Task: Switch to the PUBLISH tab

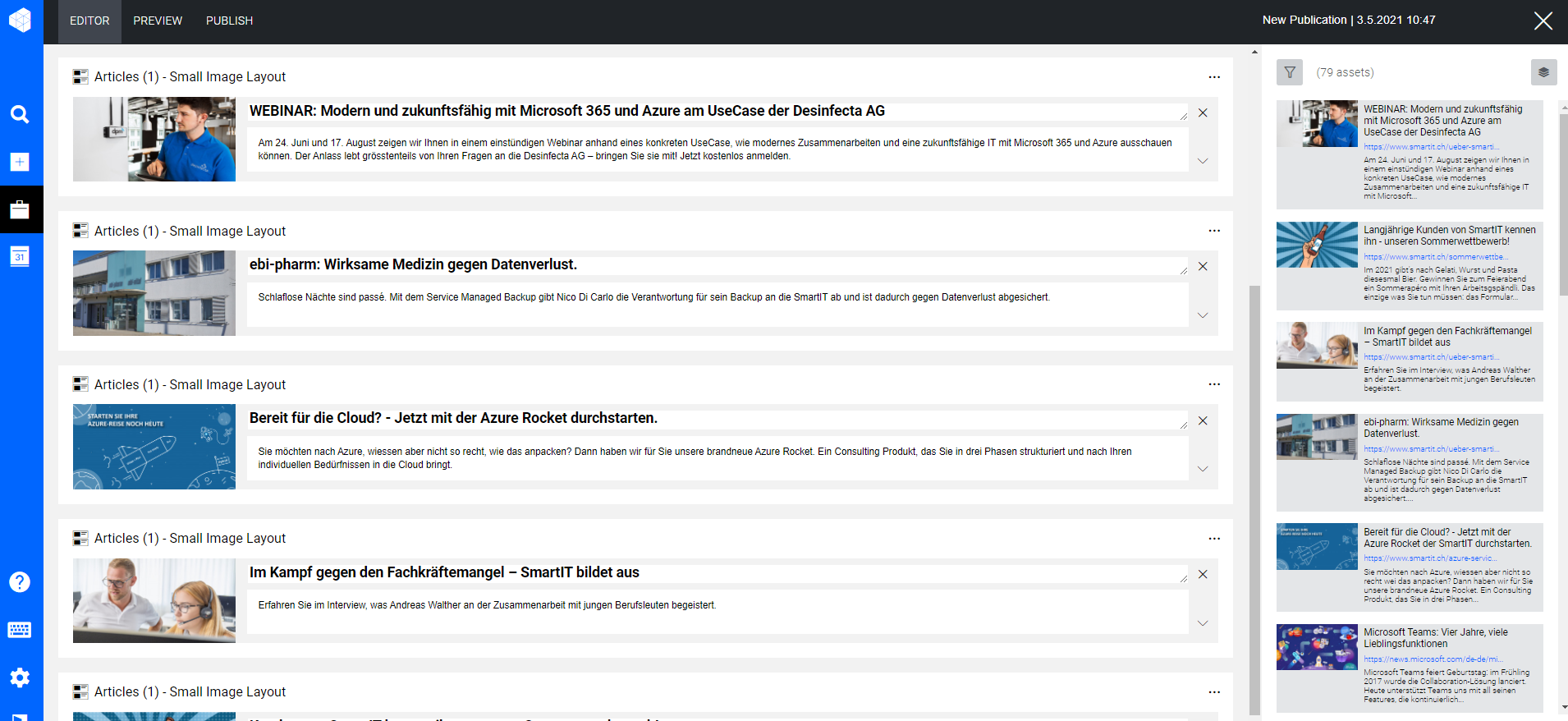Action: coord(228,21)
